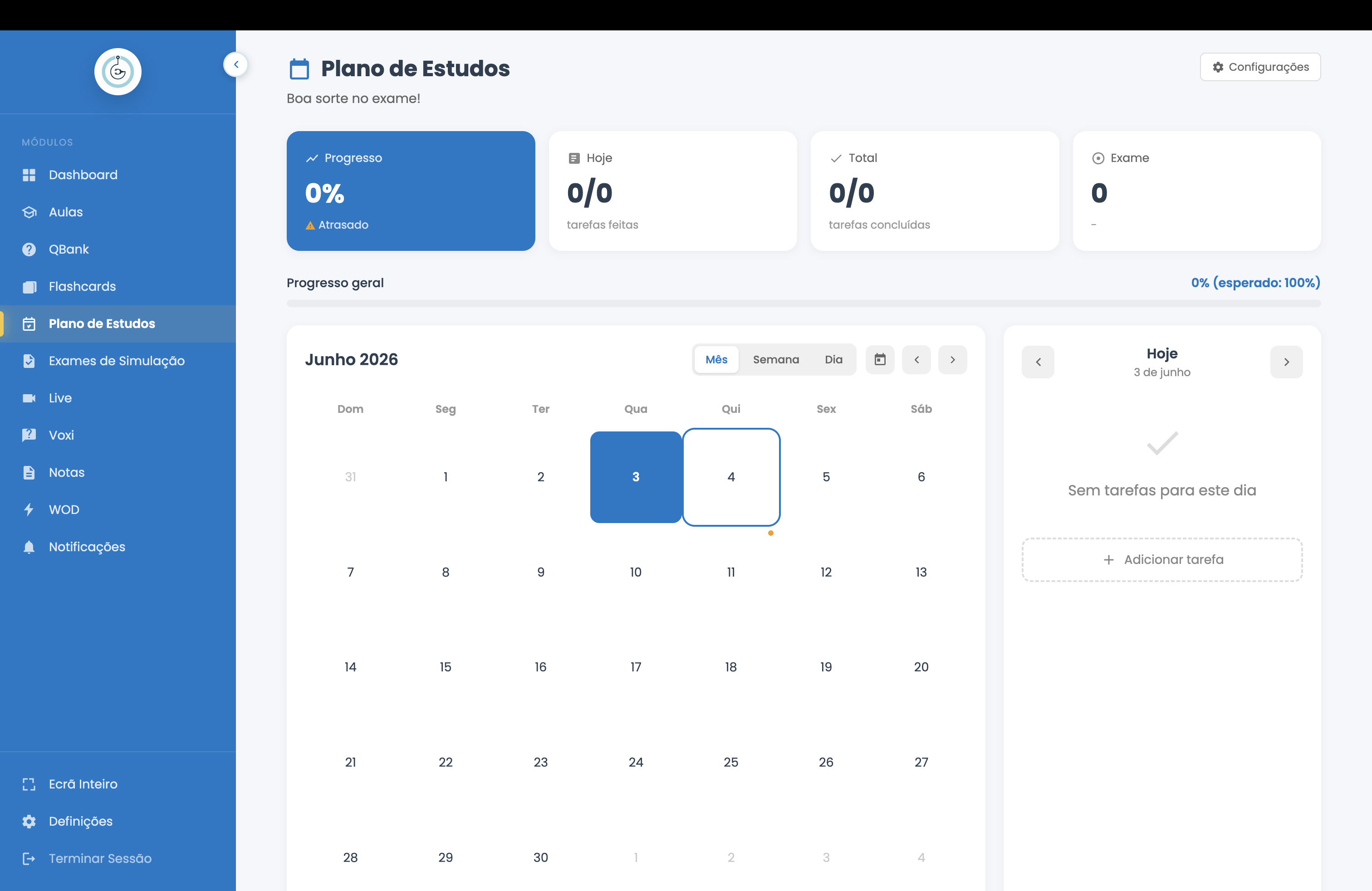1372x891 pixels.
Task: Select June 3 in calendar
Action: pos(635,477)
